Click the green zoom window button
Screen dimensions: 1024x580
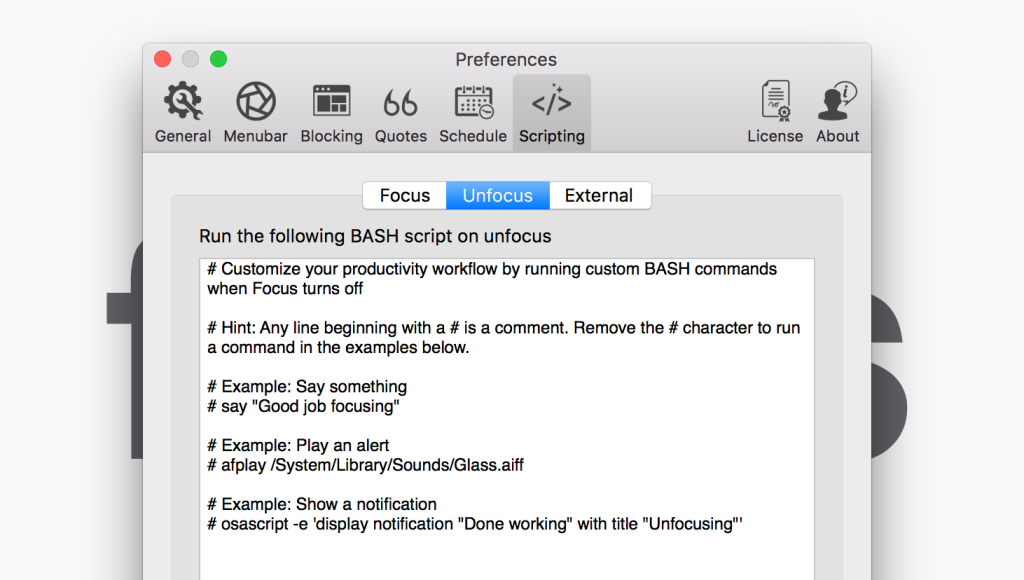coord(219,59)
